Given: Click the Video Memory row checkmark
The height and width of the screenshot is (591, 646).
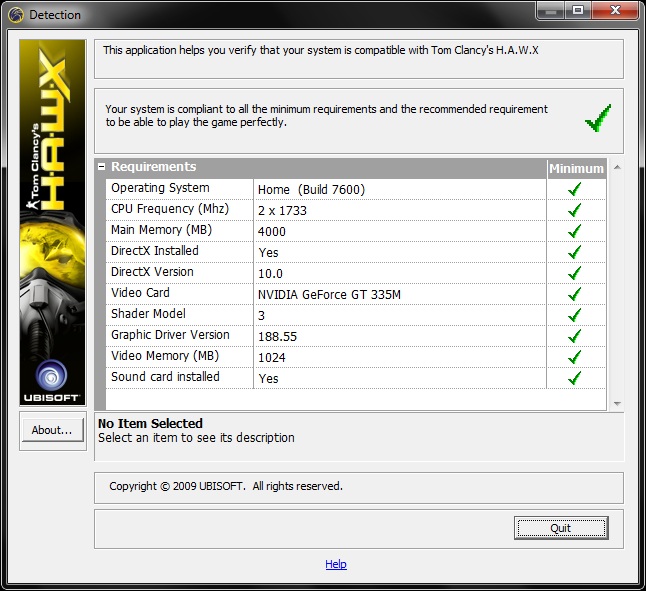Looking at the screenshot, I should point(574,357).
